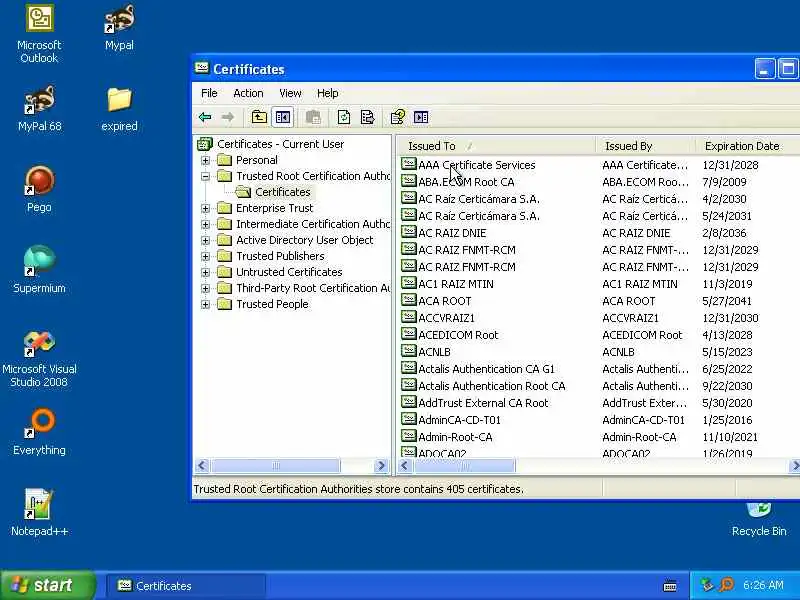Expand the Untrusted Certificates node
This screenshot has width=800, height=600.
click(205, 272)
